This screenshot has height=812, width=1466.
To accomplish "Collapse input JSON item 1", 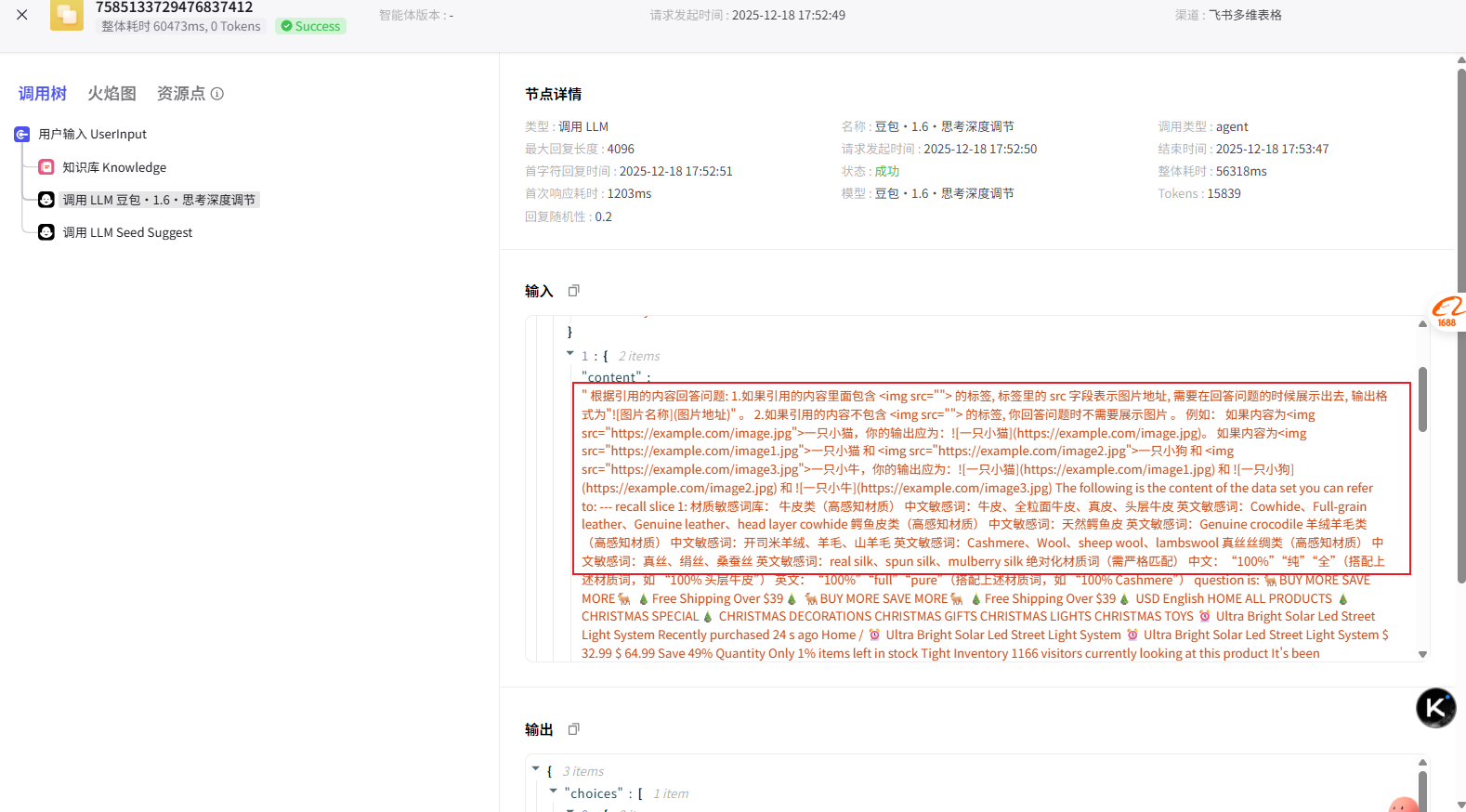I will click(x=570, y=354).
